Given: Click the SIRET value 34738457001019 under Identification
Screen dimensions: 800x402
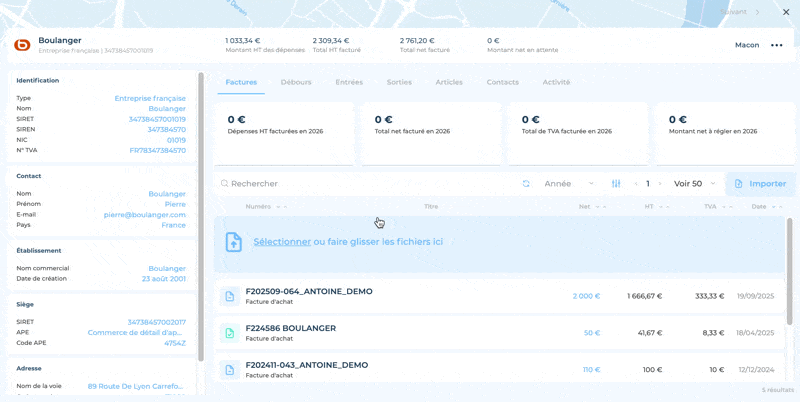Looking at the screenshot, I should 157,119.
